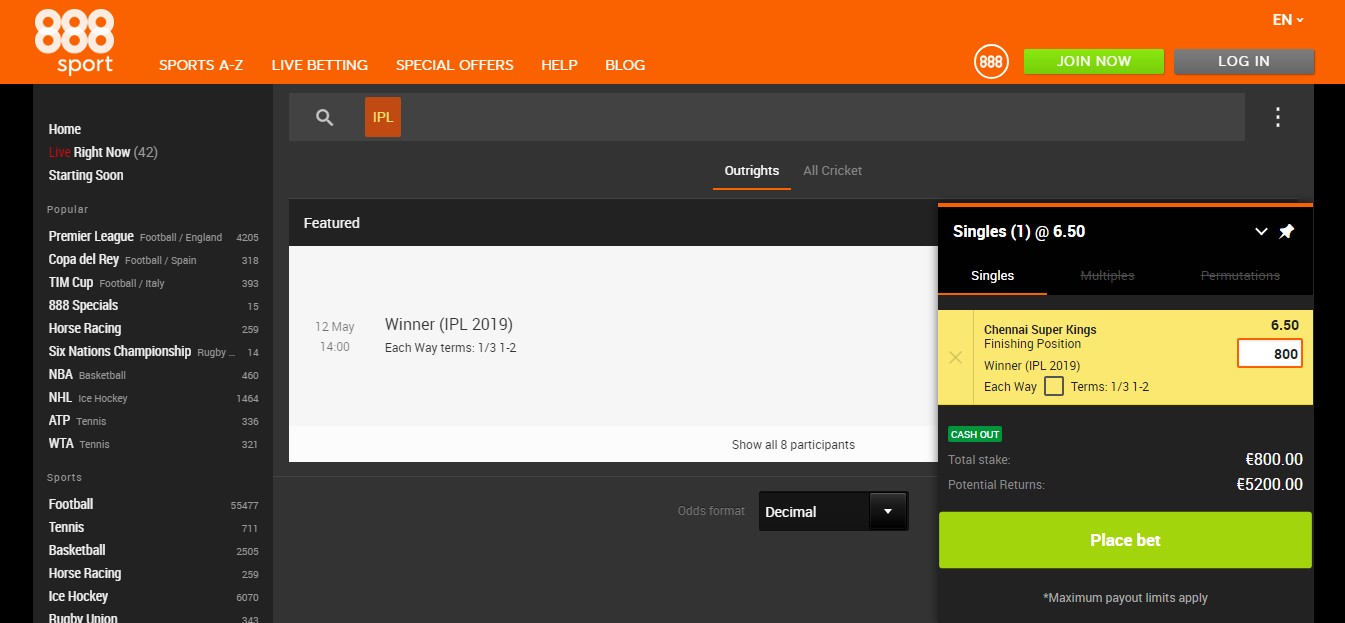The width and height of the screenshot is (1345, 623).
Task: Click the stake input field showing 800
Action: (x=1270, y=354)
